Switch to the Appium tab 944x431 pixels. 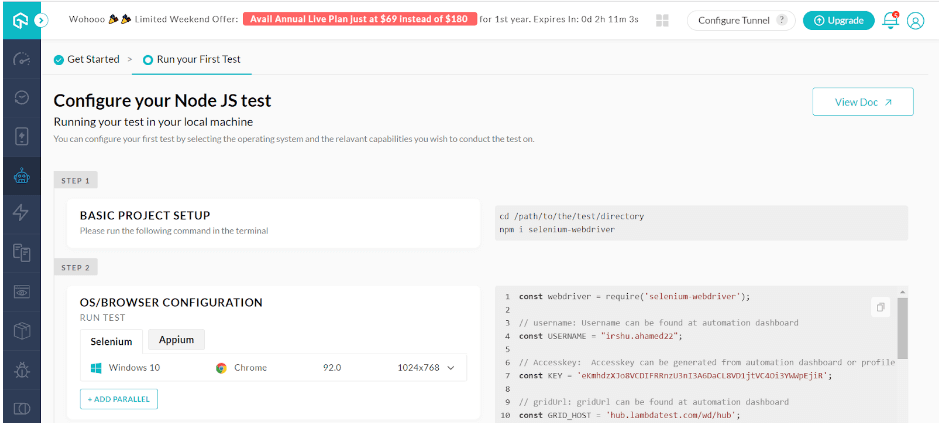click(x=177, y=340)
